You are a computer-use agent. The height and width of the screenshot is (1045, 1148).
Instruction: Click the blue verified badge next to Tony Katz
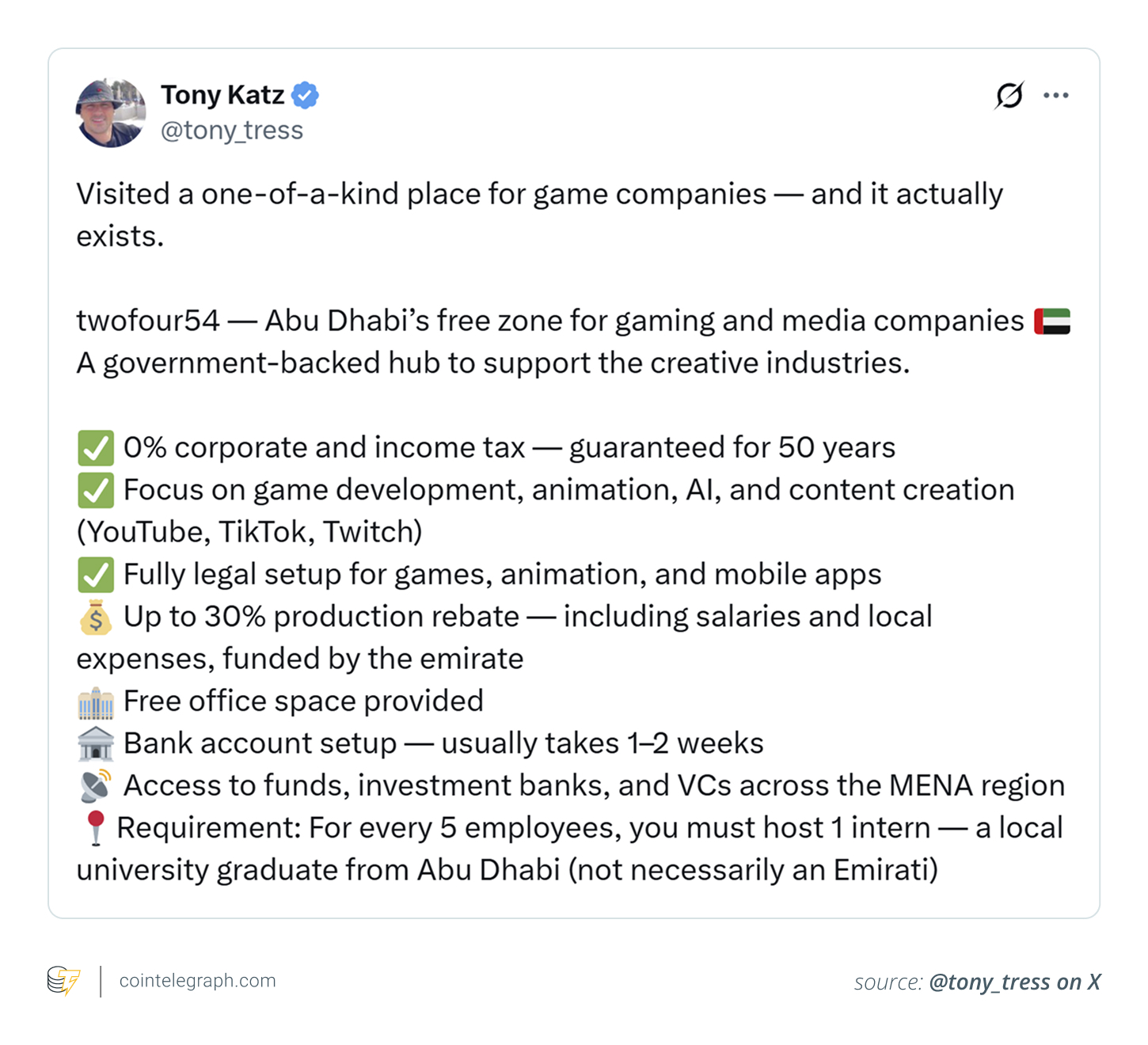(x=306, y=94)
